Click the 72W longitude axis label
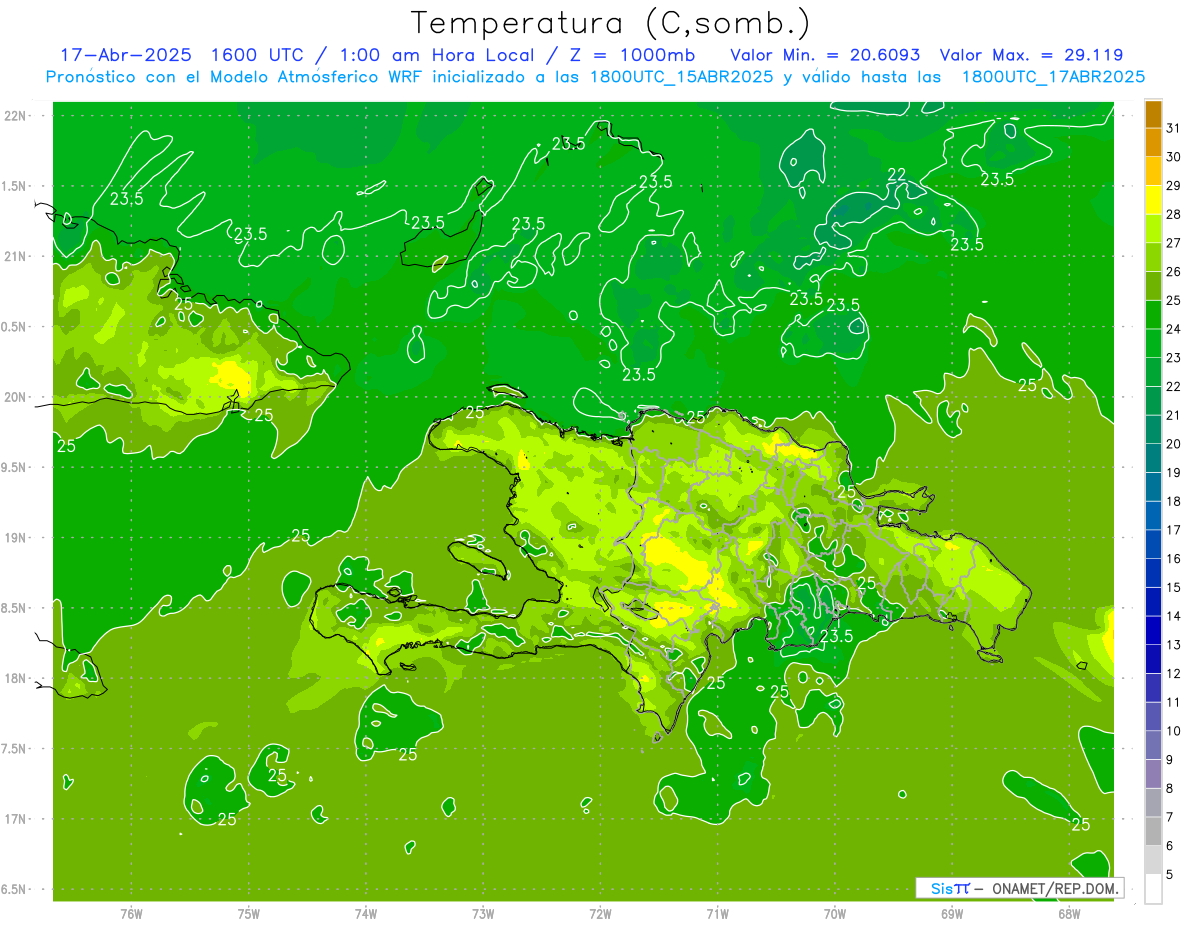Image resolution: width=1200 pixels, height=927 pixels. pyautogui.click(x=600, y=914)
